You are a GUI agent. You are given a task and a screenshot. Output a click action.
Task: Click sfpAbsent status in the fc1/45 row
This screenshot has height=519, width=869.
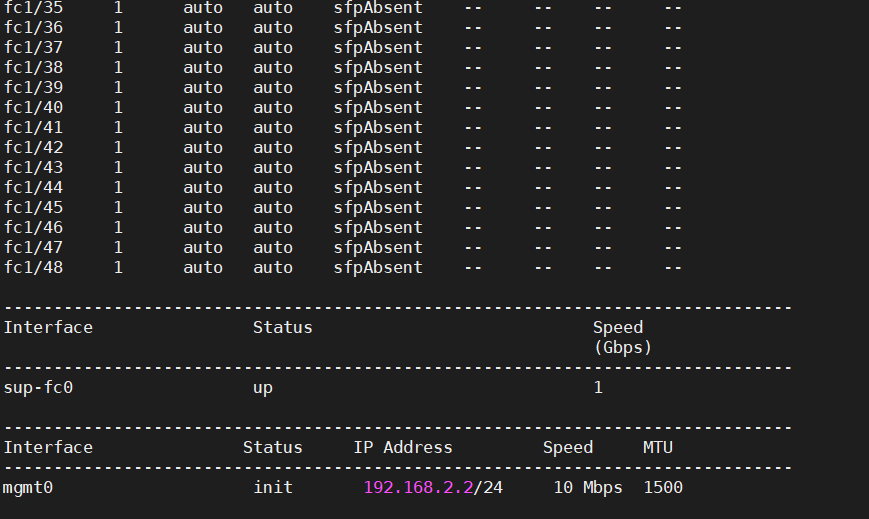point(378,207)
